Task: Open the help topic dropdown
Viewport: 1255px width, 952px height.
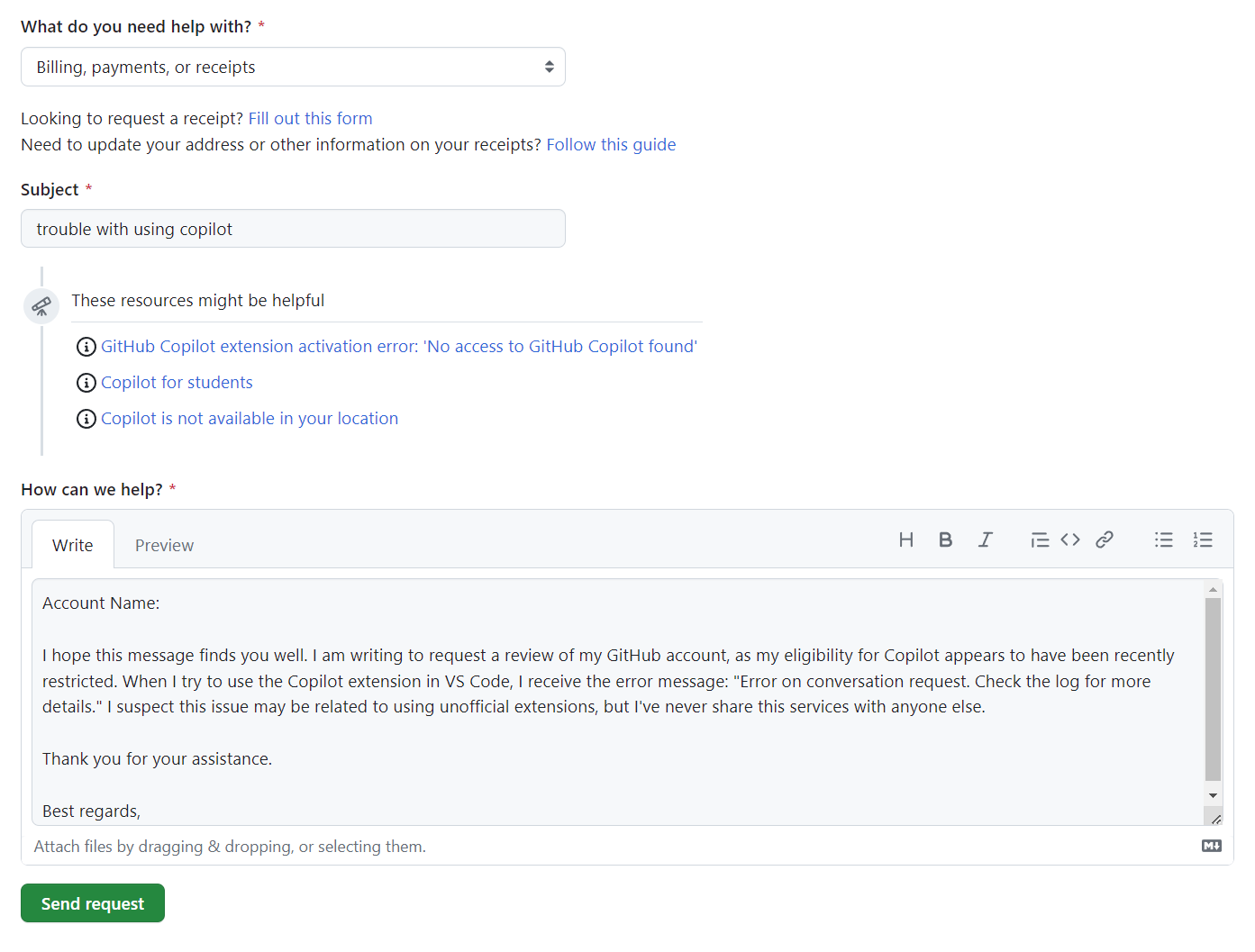Action: click(x=293, y=67)
